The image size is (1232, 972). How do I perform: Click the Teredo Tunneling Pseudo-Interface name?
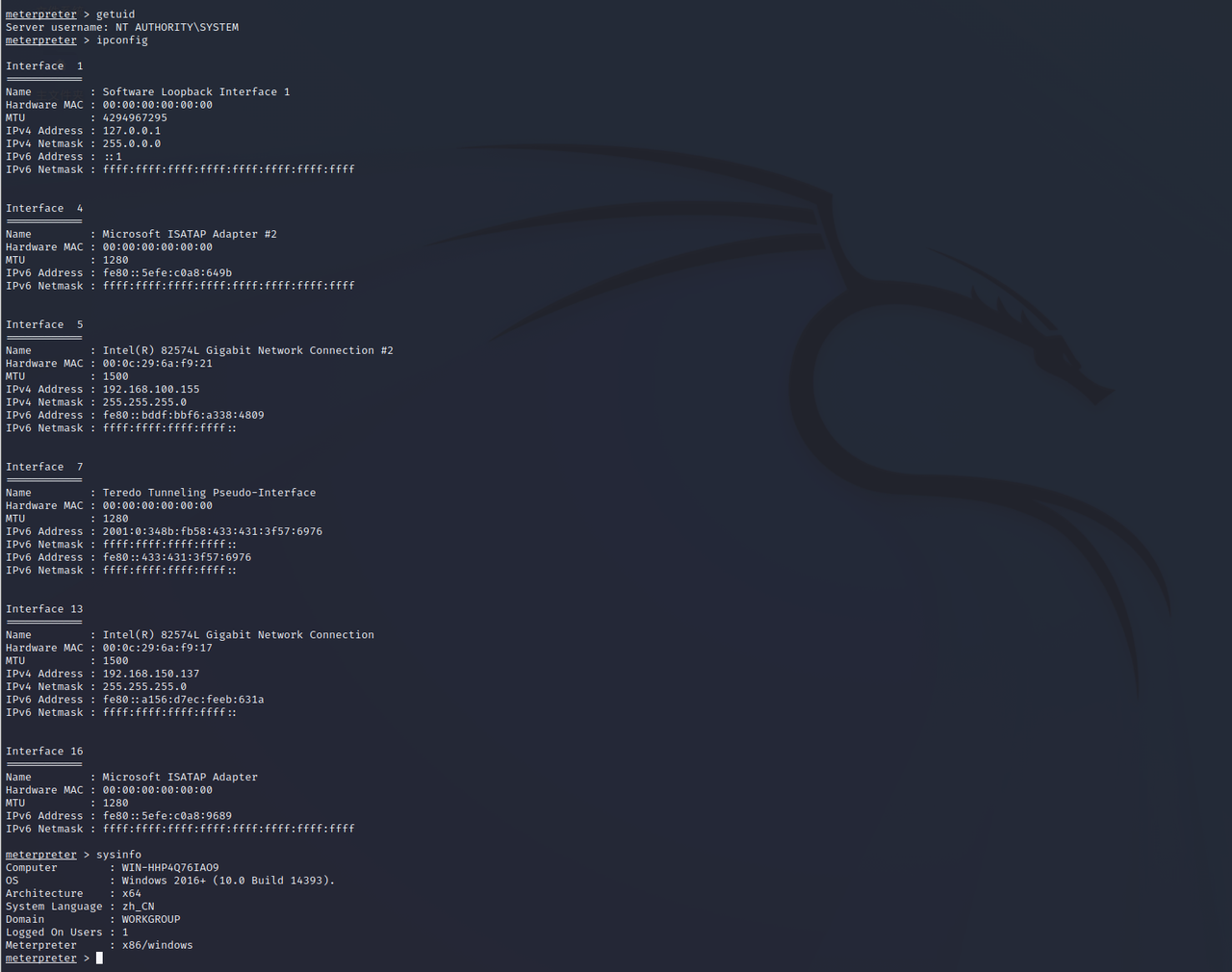coord(209,493)
